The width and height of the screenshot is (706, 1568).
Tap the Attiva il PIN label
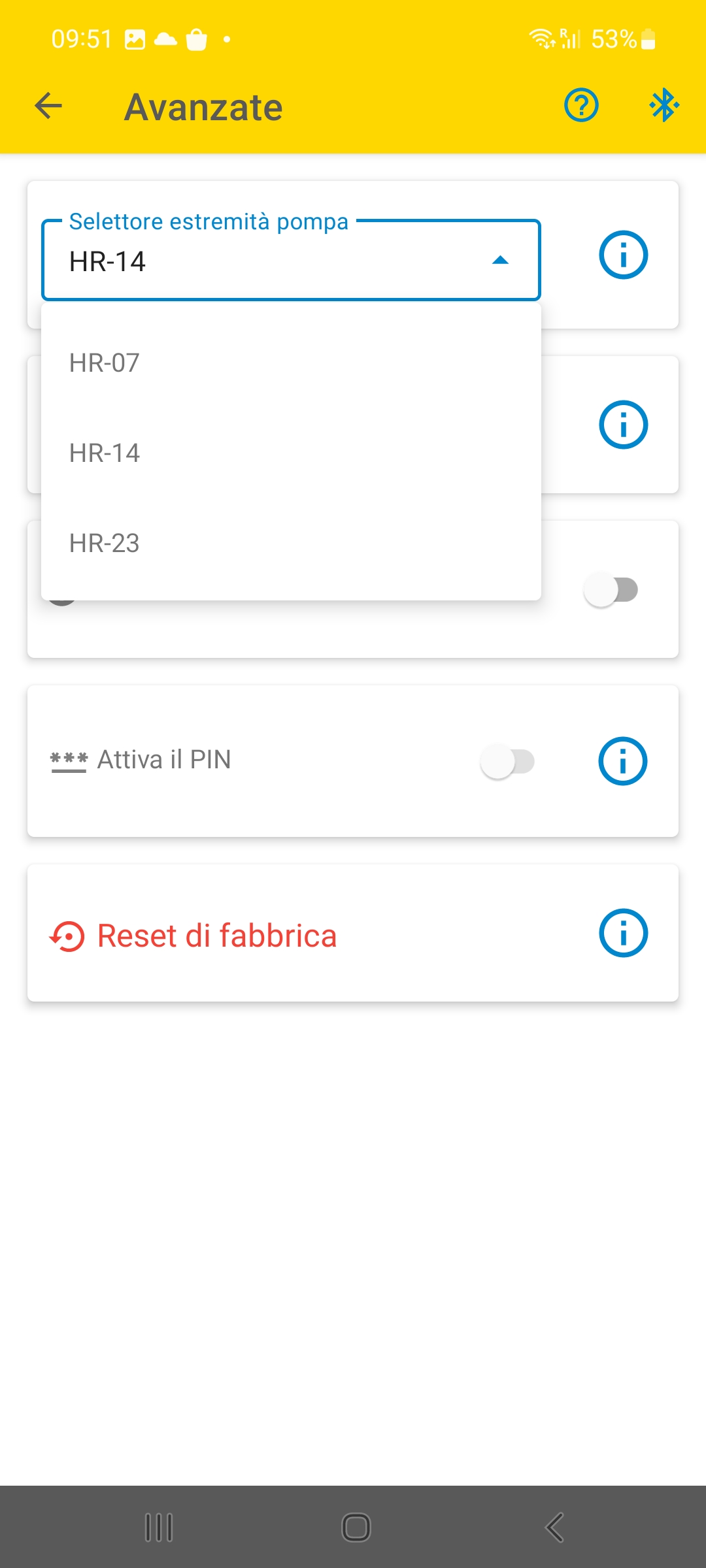click(x=164, y=760)
